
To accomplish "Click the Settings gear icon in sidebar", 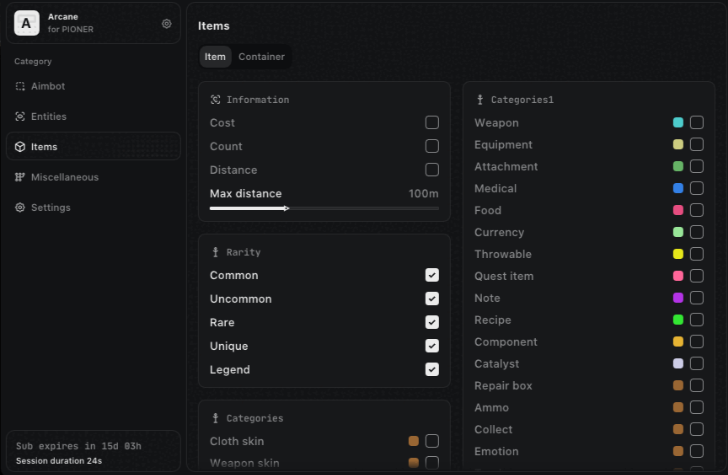I will pos(20,208).
